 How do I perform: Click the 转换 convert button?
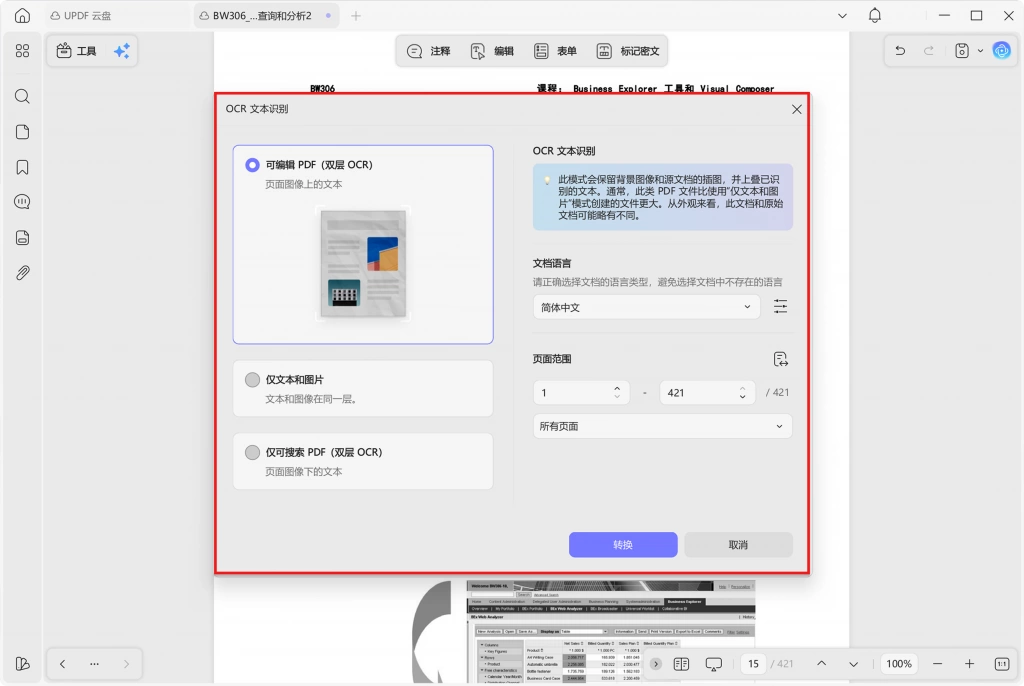point(623,544)
